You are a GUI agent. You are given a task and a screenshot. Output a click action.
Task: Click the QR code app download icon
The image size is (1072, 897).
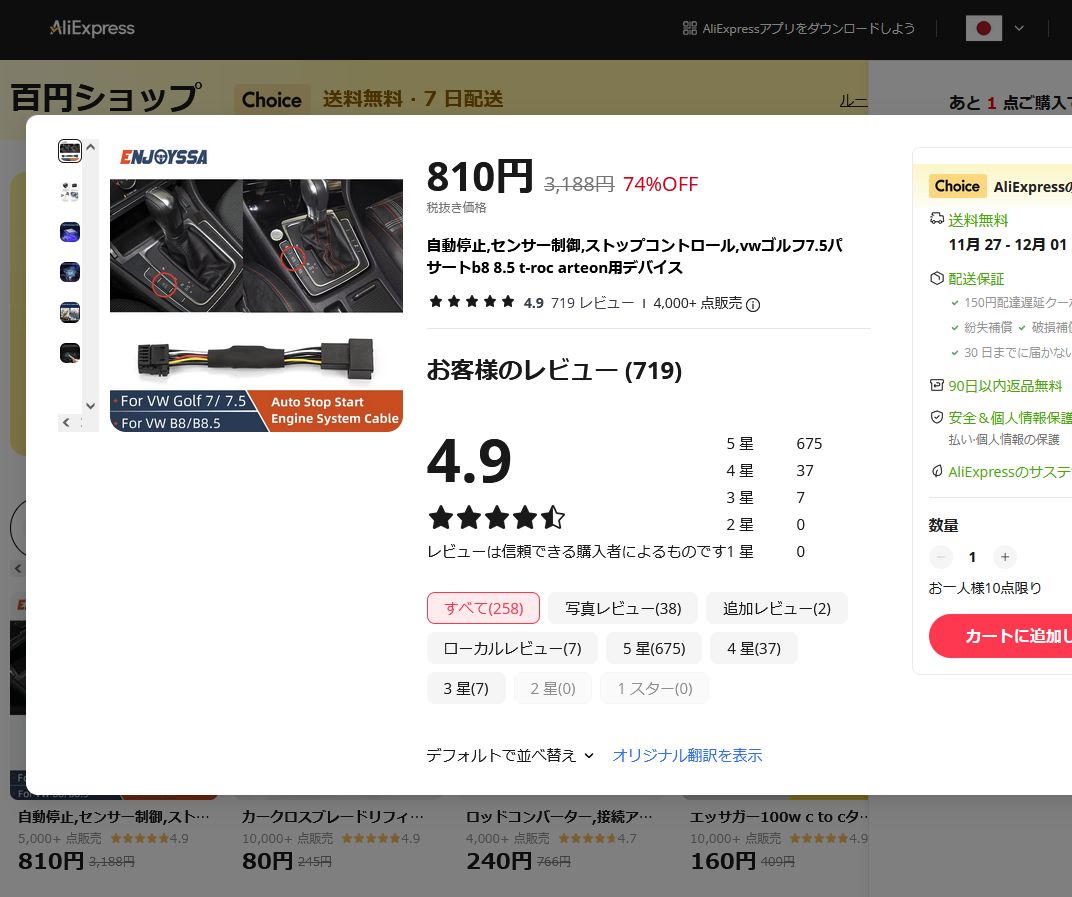coord(689,28)
